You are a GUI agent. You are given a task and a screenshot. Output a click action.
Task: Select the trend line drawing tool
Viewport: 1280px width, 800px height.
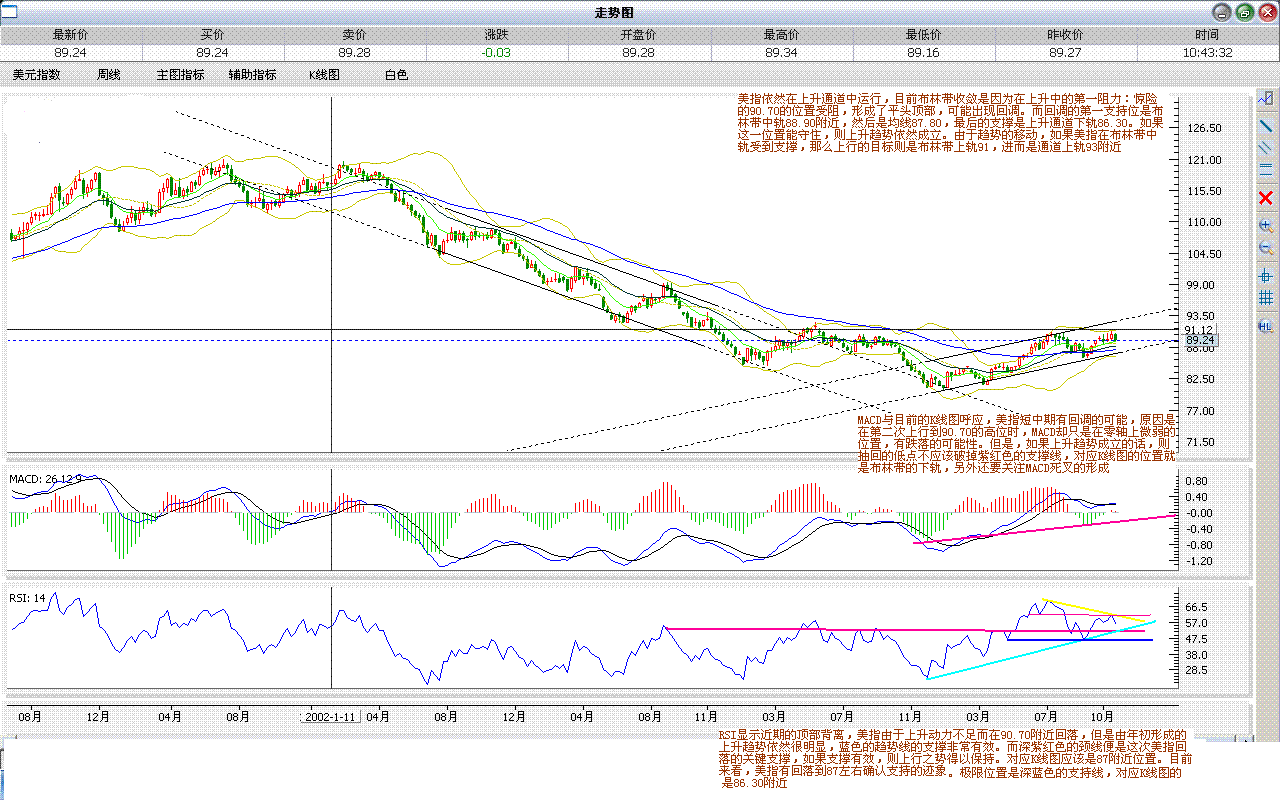pos(1266,126)
